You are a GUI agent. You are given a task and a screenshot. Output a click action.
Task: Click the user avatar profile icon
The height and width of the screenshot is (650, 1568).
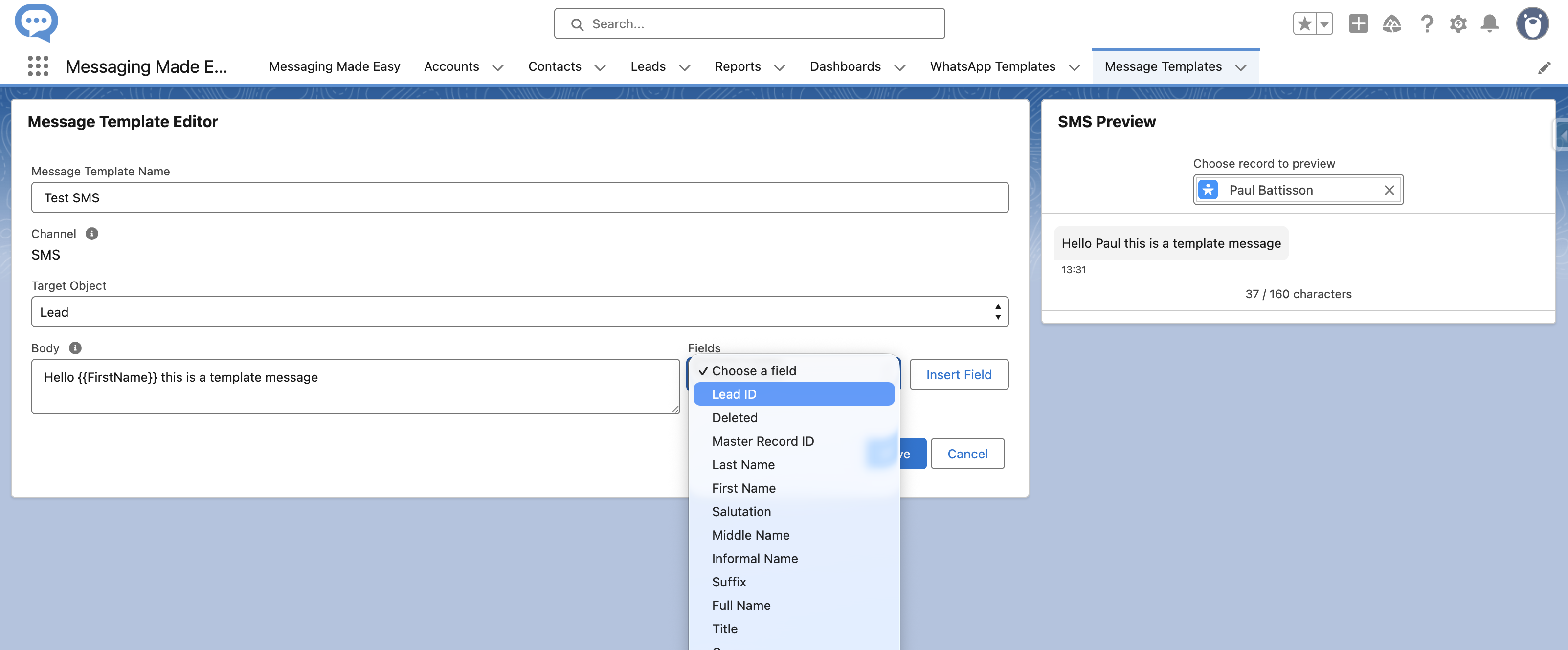pos(1532,24)
